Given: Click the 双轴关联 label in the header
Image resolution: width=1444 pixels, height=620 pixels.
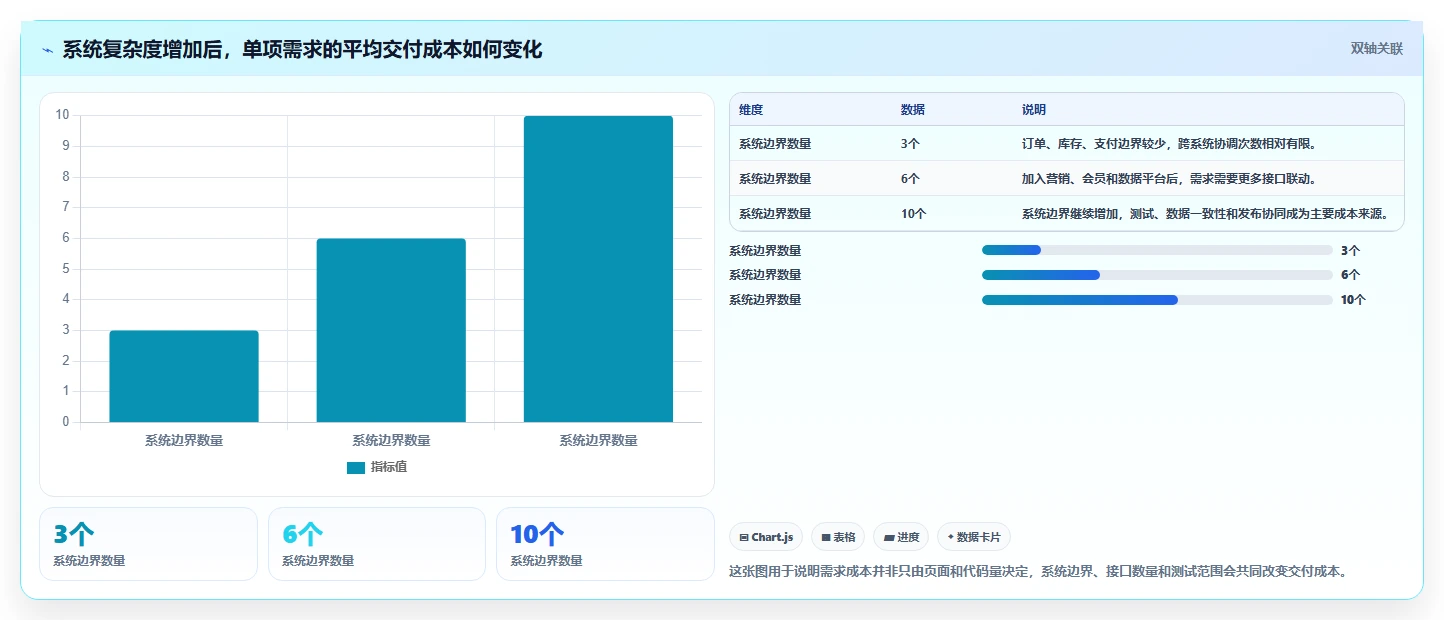Looking at the screenshot, I should coord(1377,48).
